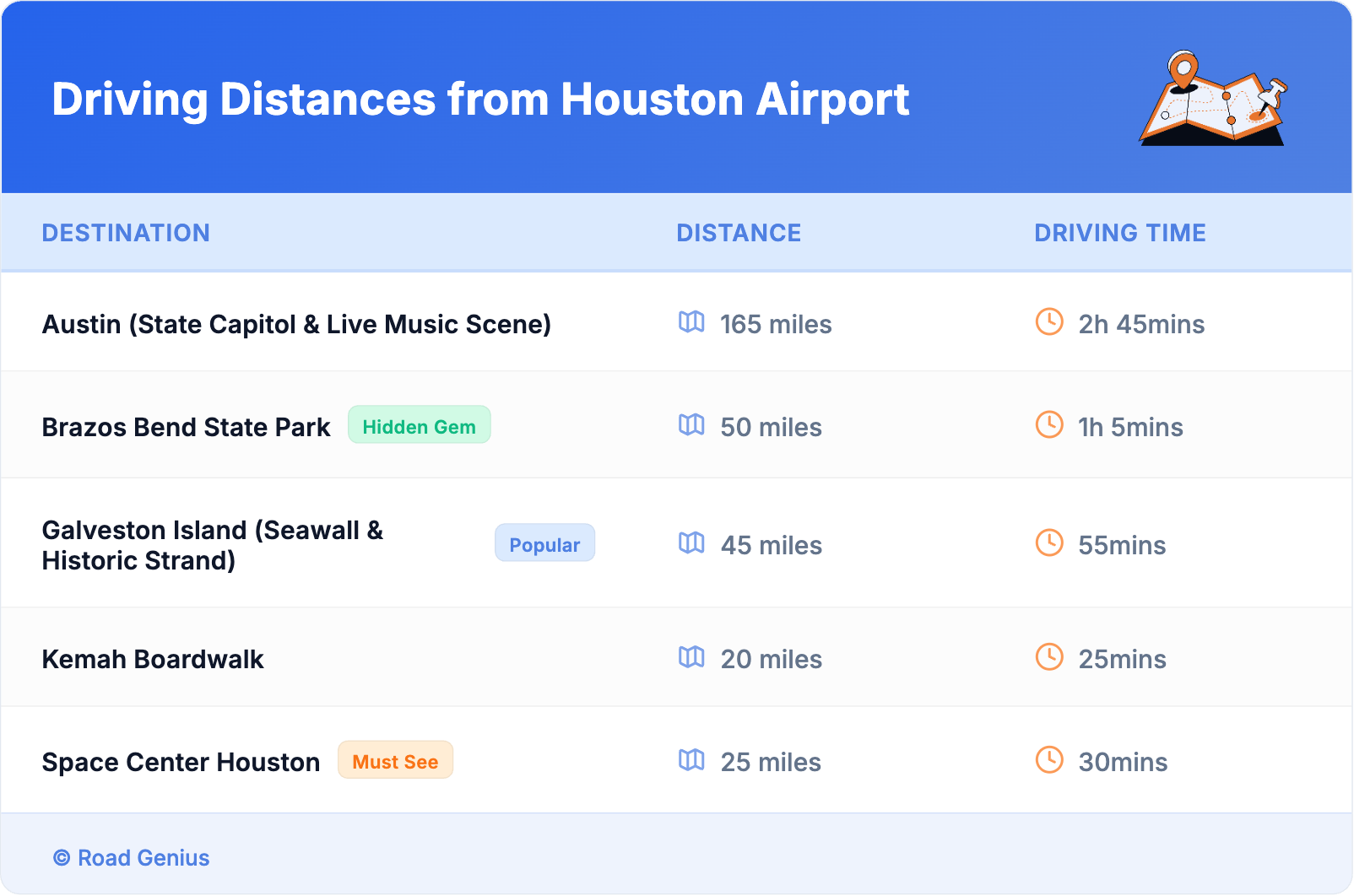
Task: Click the Hidden Gem badge
Action: point(419,426)
